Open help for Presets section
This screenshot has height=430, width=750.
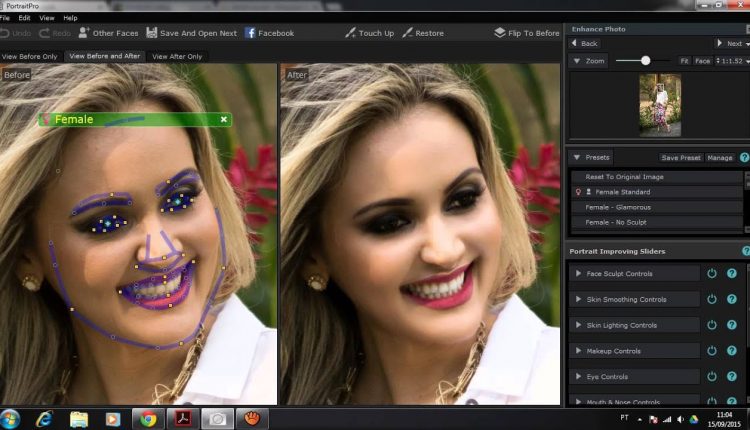744,157
